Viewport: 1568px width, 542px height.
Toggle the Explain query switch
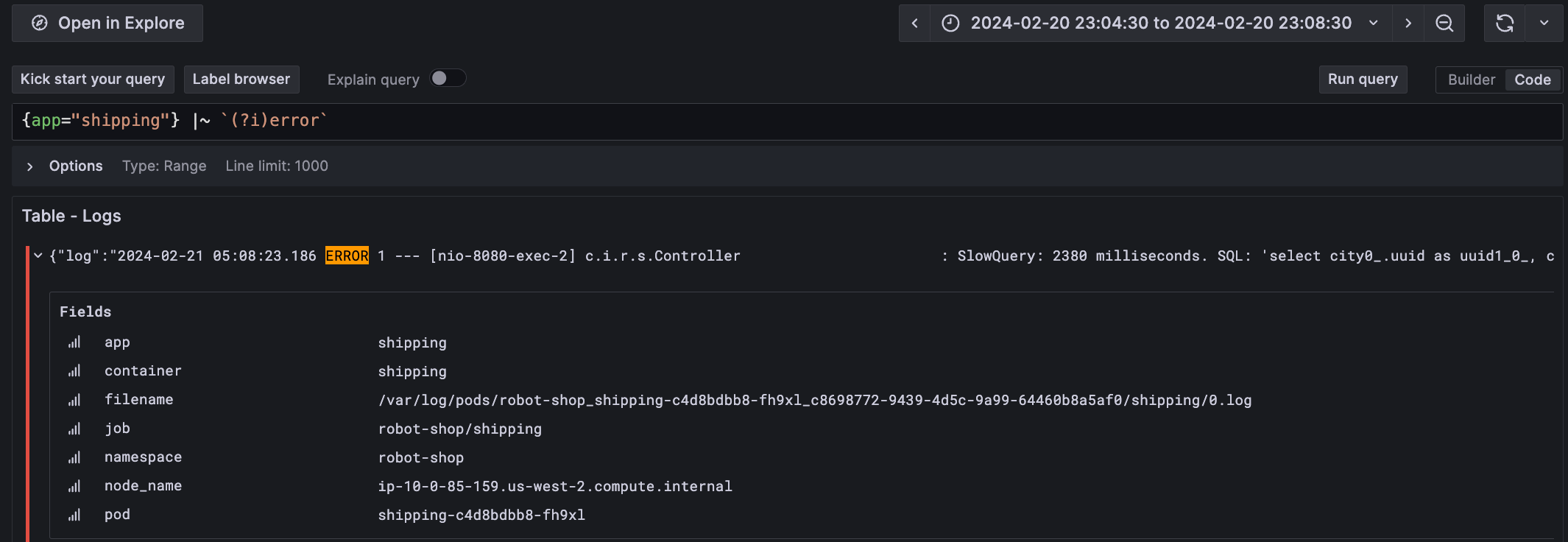pos(448,78)
